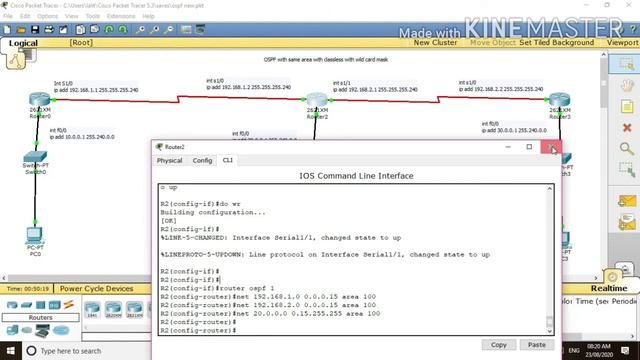This screenshot has width=640, height=360.
Task: Open the Custom Devices Dialog icon
Action: point(200,29)
